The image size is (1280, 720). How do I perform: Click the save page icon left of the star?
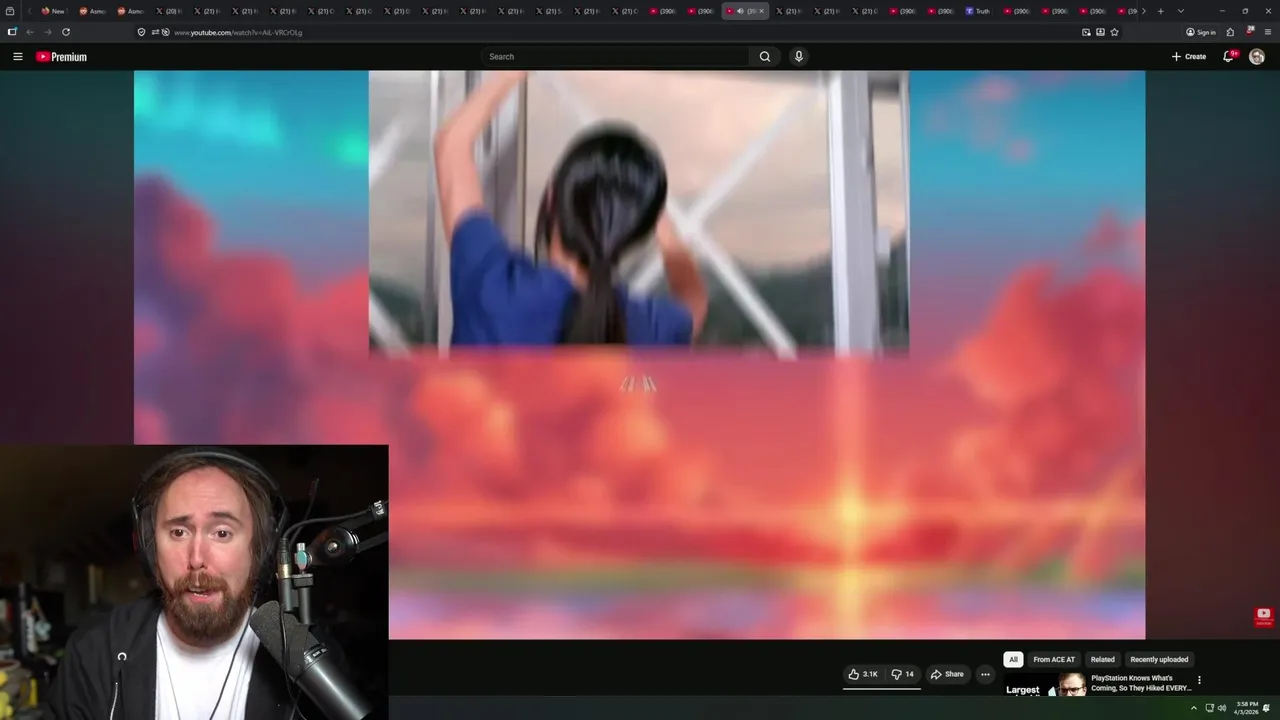(x=1100, y=32)
